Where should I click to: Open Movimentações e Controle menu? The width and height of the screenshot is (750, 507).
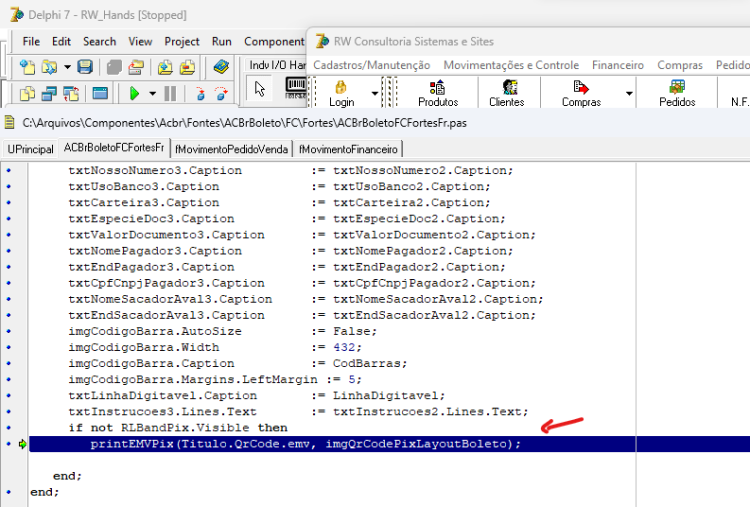click(511, 65)
